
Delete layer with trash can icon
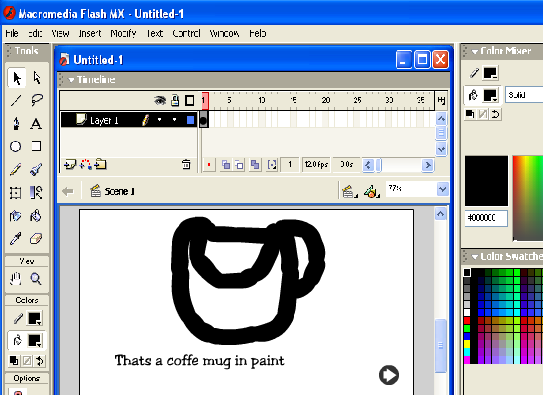click(186, 164)
